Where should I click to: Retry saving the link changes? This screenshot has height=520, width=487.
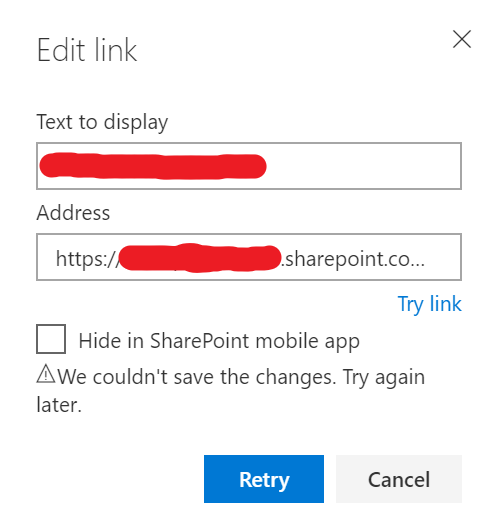tap(264, 479)
